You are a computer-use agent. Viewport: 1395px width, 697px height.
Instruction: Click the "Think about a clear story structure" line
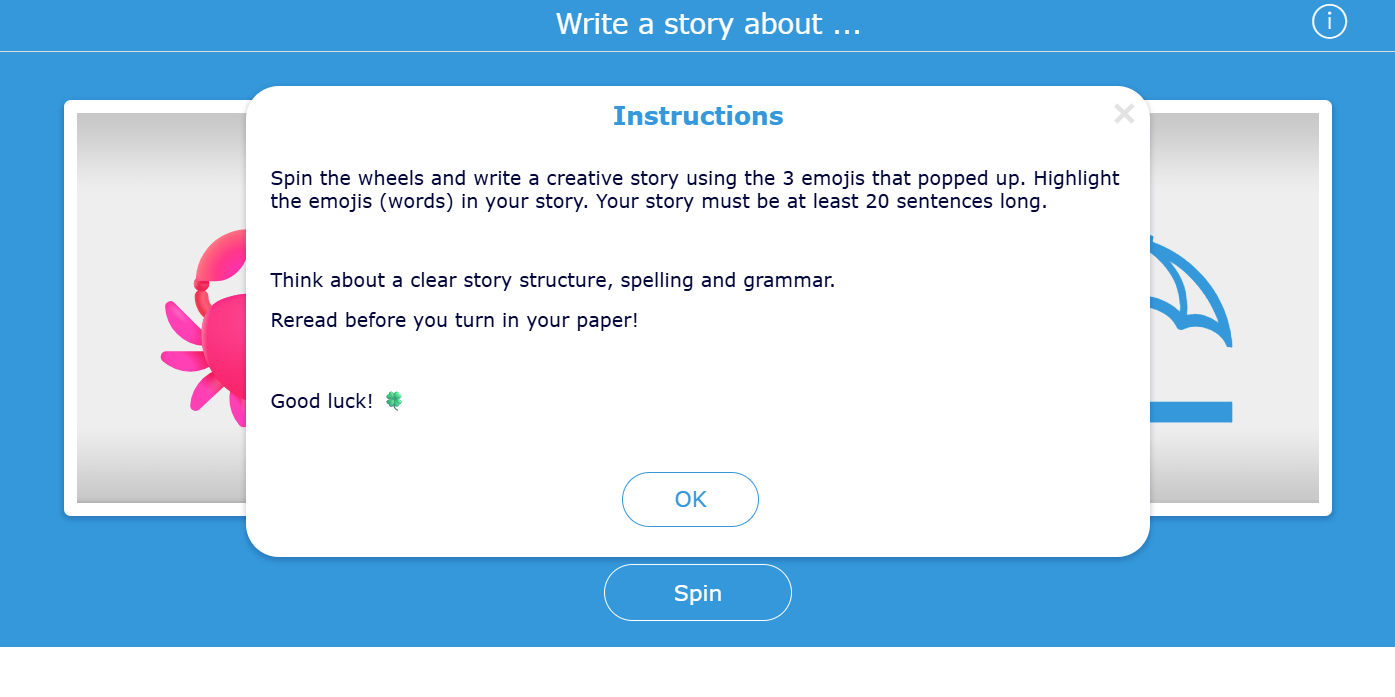[x=552, y=280]
